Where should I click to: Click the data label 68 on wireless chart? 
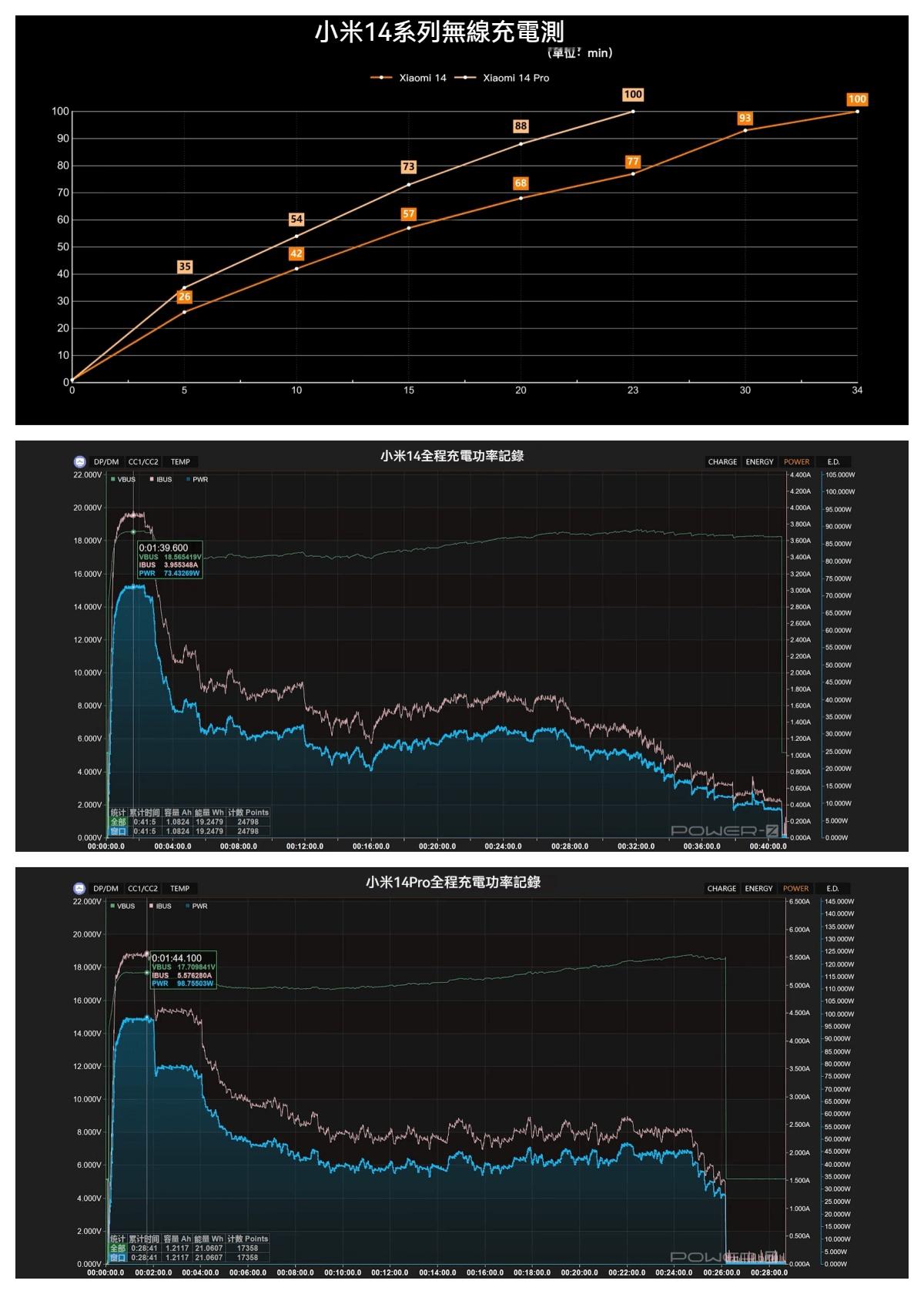coord(521,183)
